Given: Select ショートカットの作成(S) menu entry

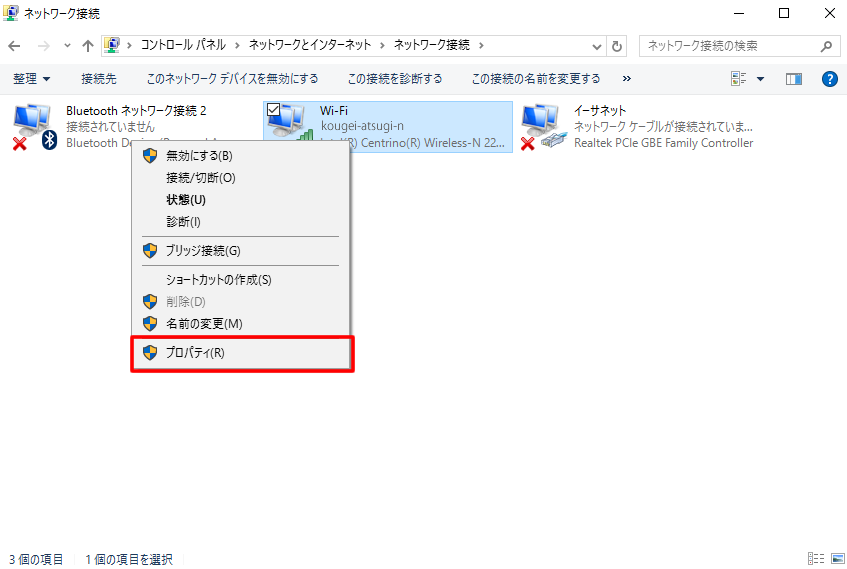Looking at the screenshot, I should click(241, 280).
